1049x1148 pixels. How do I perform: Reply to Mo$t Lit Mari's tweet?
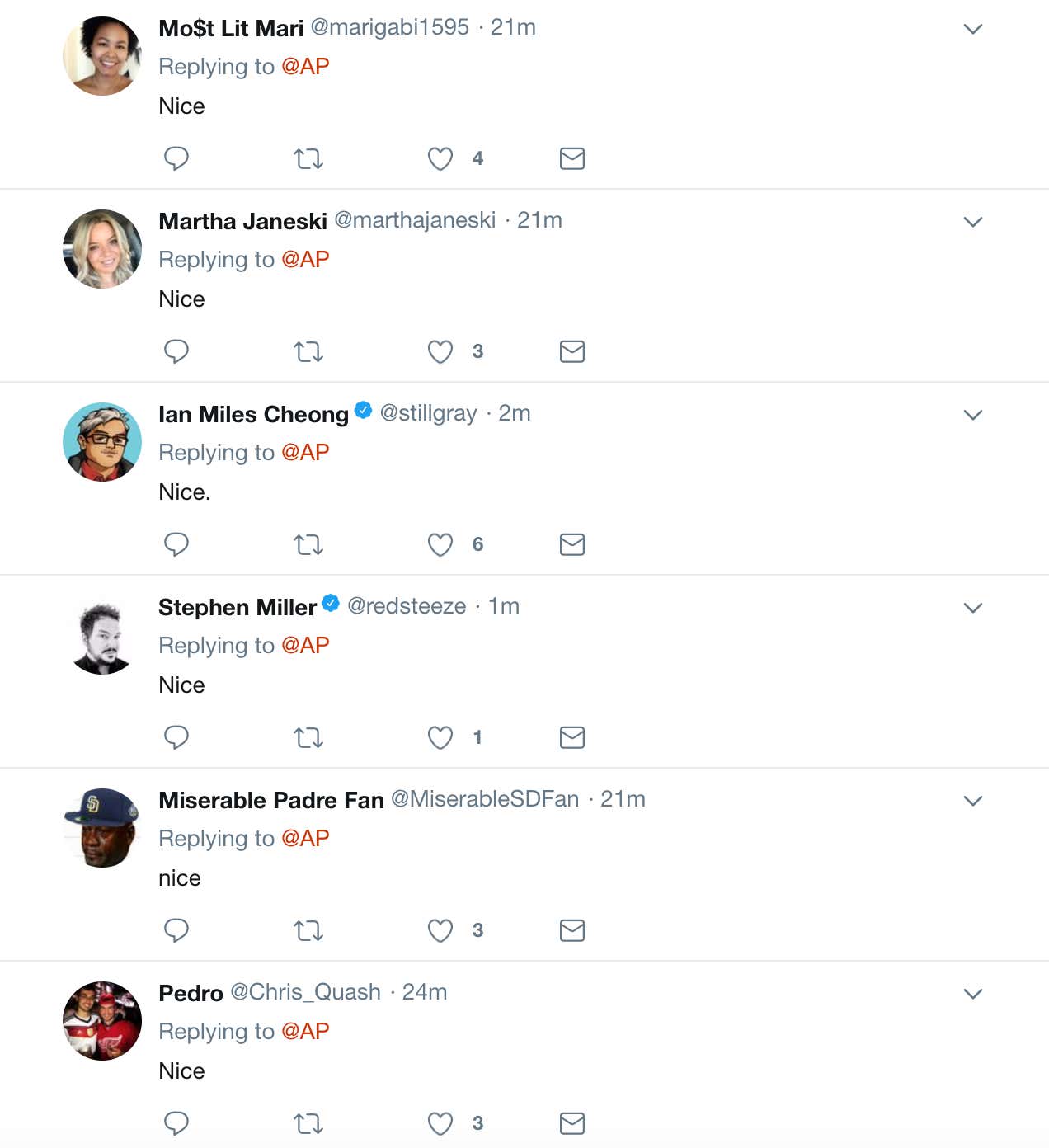pos(176,158)
